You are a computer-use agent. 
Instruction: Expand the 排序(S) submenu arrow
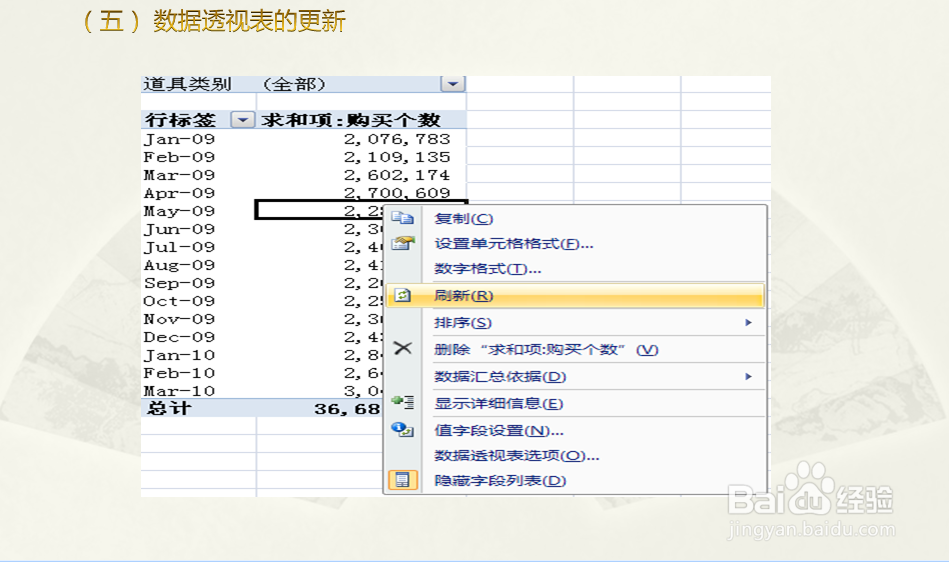(x=749, y=322)
